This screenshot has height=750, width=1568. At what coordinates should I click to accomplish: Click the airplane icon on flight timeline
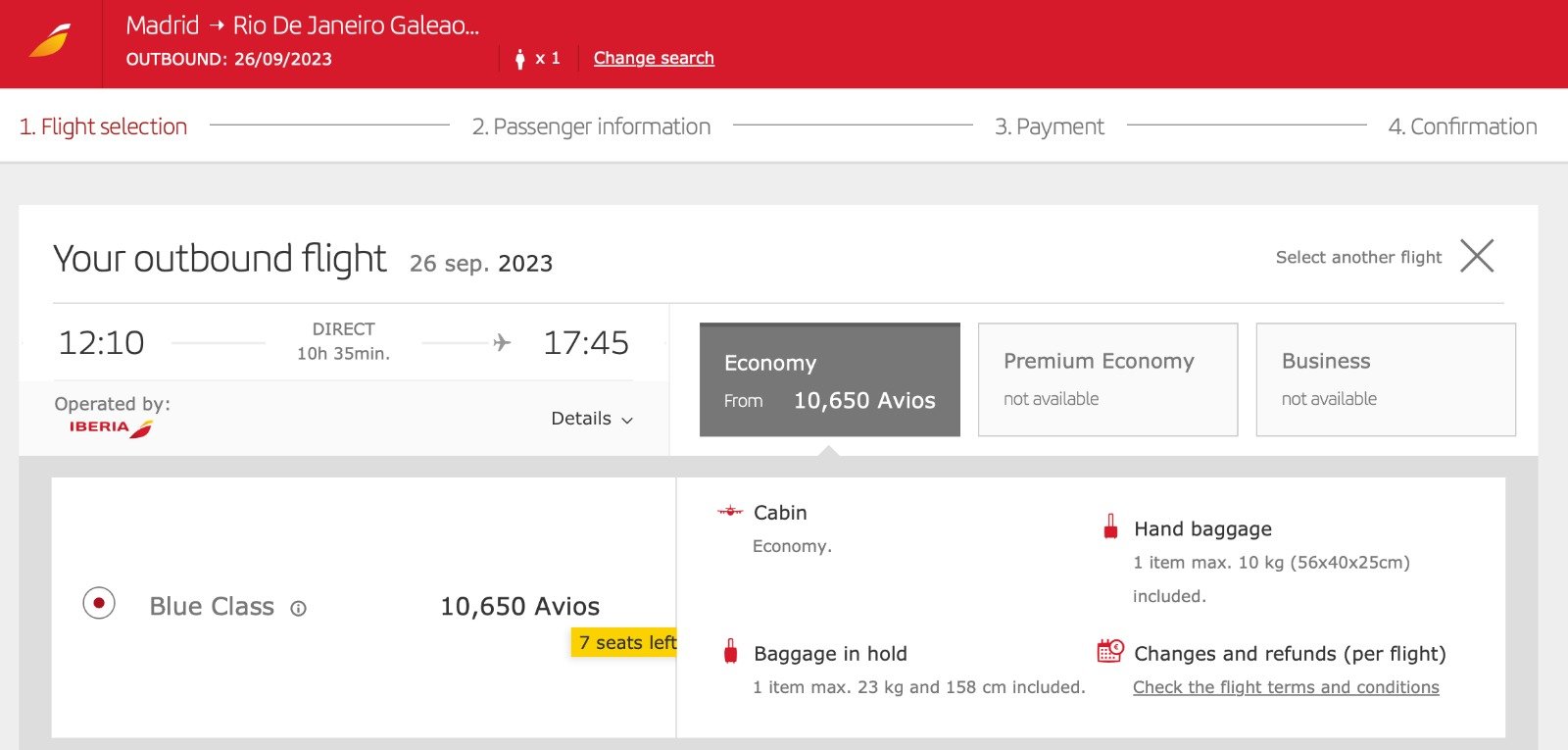click(x=502, y=342)
